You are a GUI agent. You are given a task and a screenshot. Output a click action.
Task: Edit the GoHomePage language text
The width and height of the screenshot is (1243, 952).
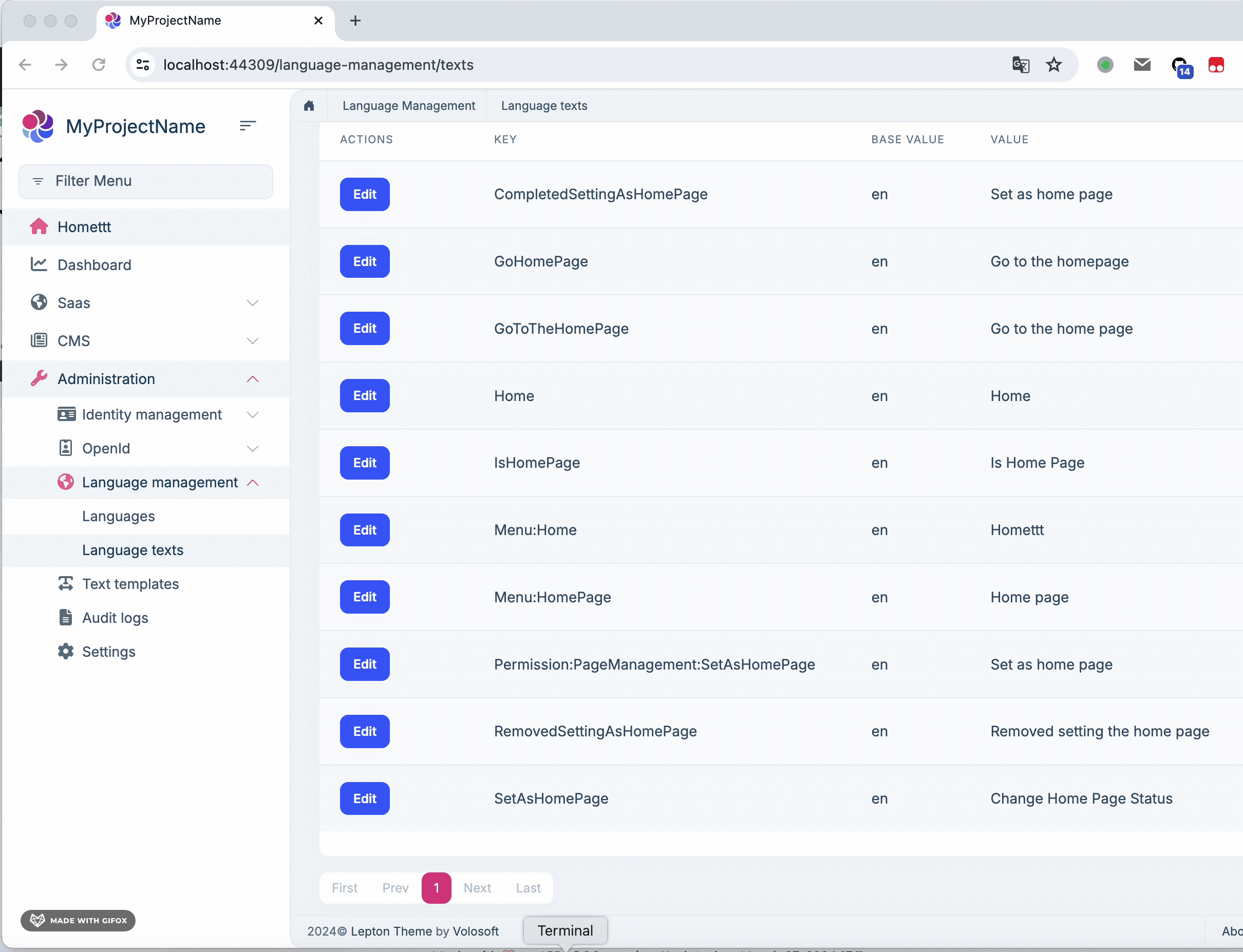tap(365, 261)
